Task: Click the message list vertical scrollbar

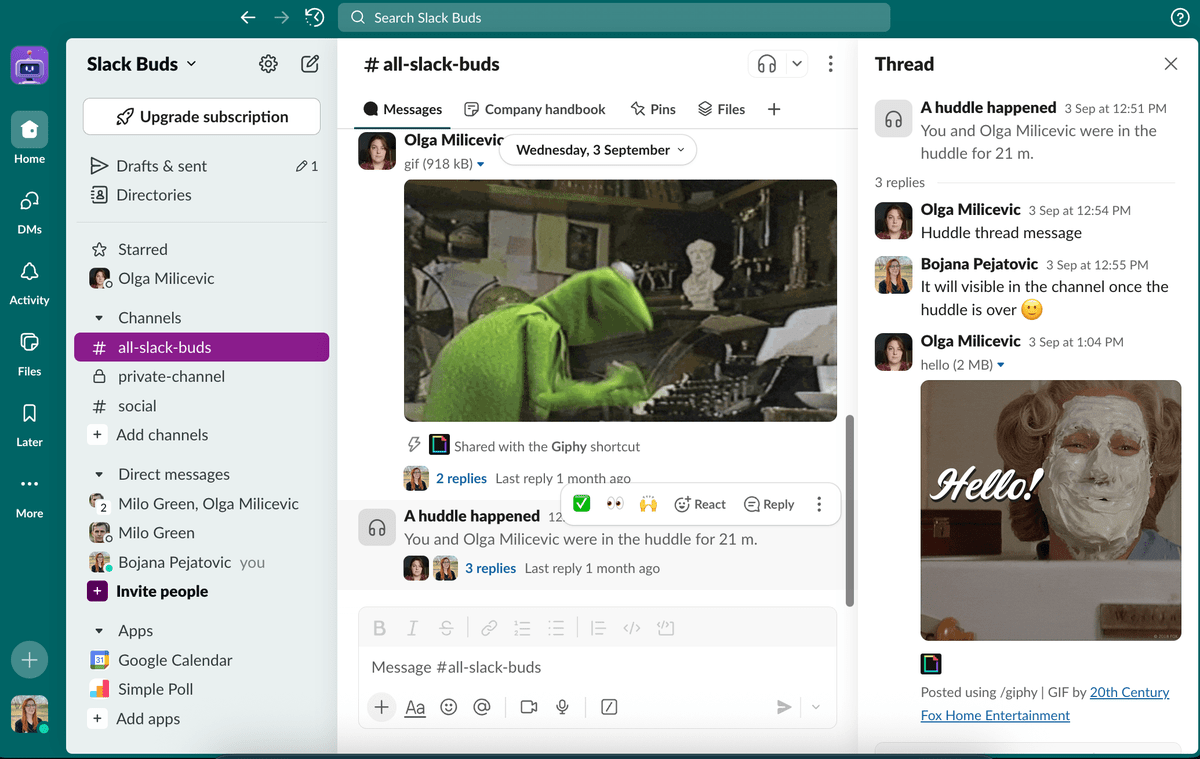Action: click(x=850, y=510)
